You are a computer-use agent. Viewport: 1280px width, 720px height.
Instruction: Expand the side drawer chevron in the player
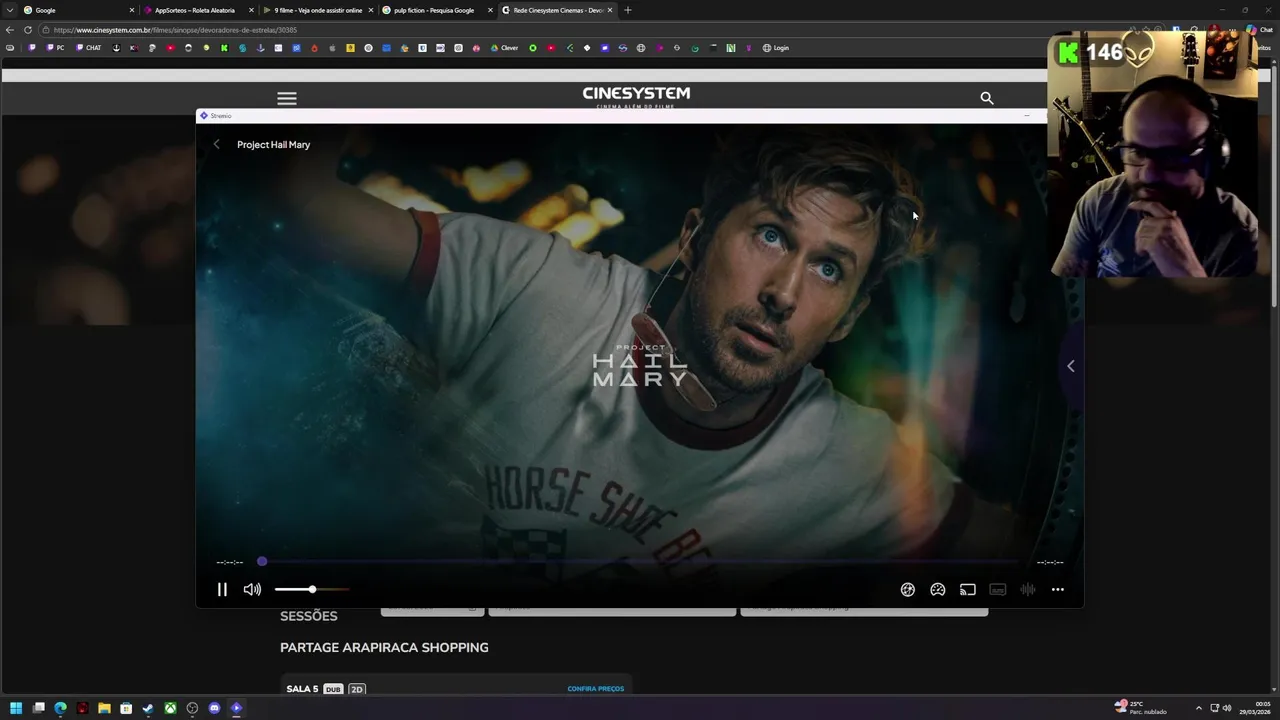click(1070, 366)
